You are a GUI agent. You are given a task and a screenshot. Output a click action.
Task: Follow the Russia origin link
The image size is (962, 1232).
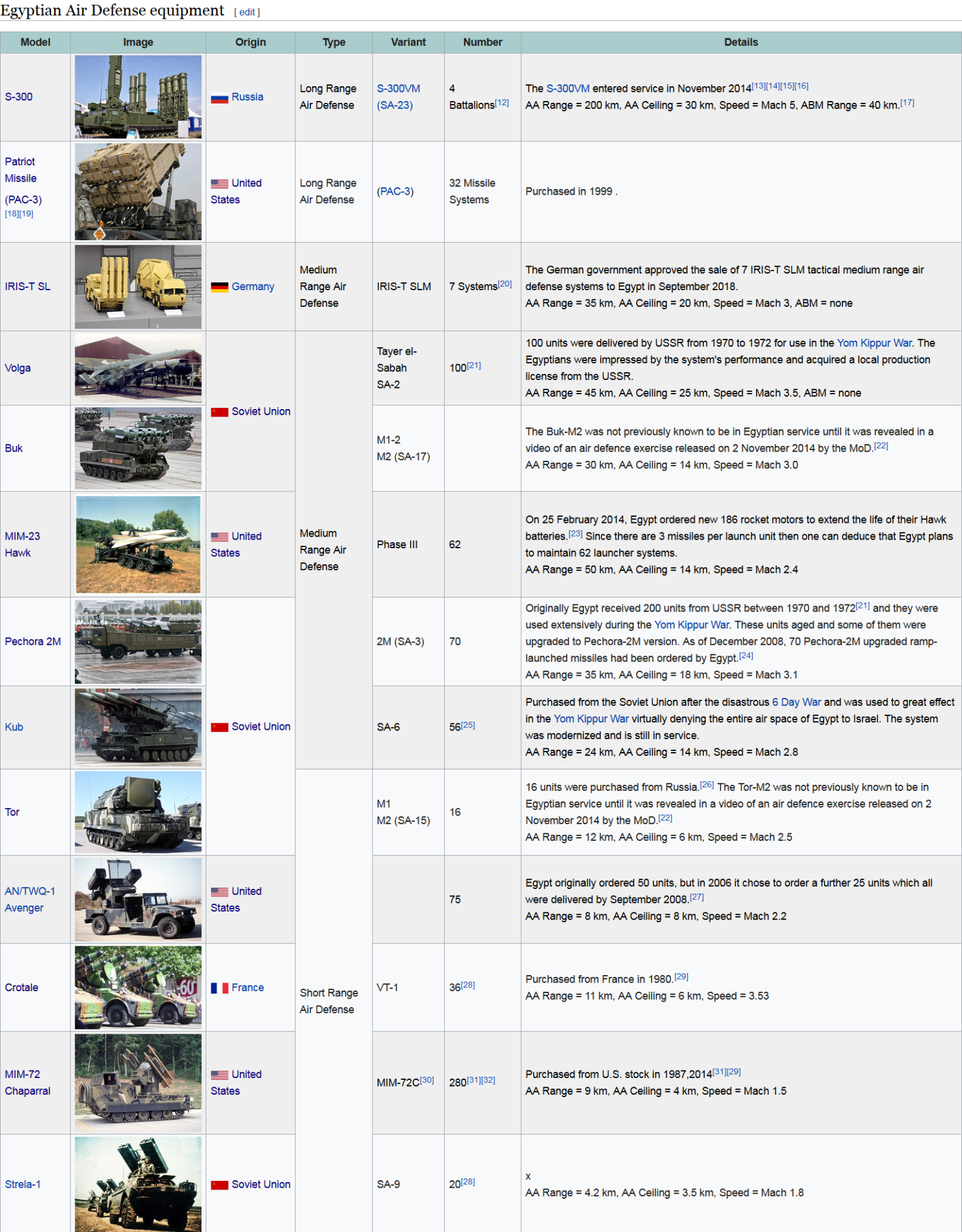pyautogui.click(x=247, y=97)
